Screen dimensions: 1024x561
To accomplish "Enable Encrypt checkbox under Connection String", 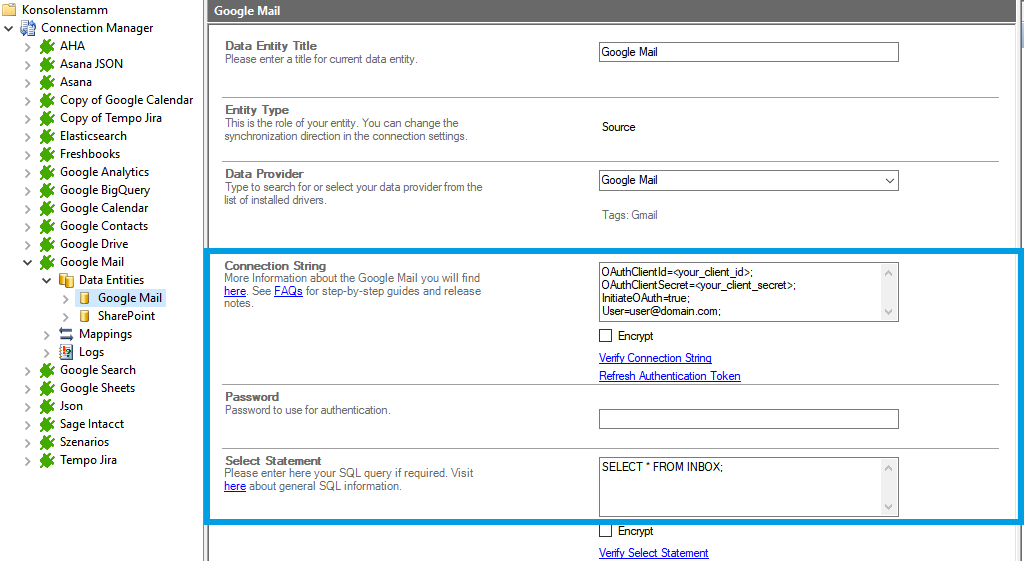I will [605, 336].
